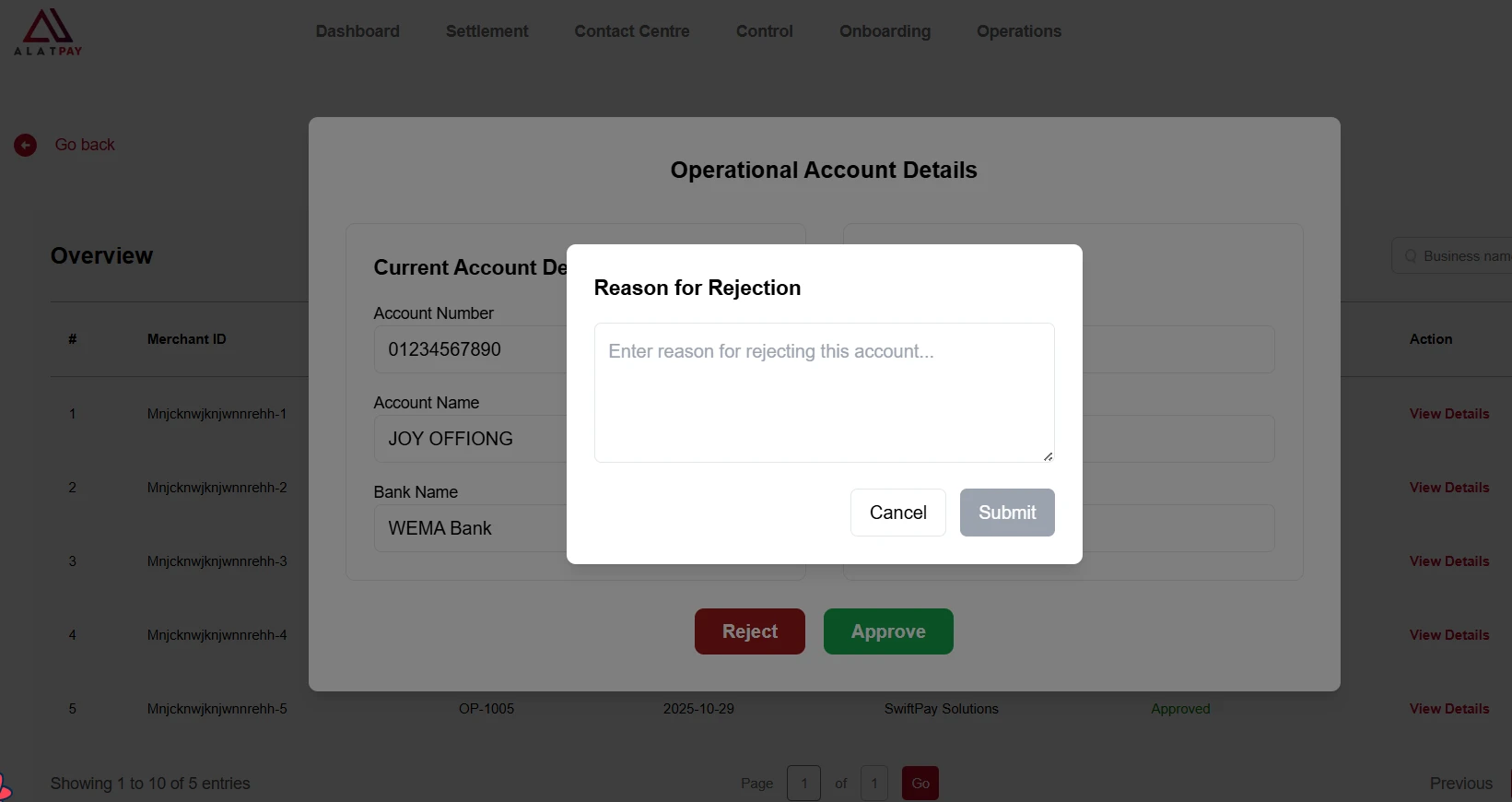This screenshot has height=802, width=1512.
Task: Open the Onboarding navigation item
Action: [885, 31]
